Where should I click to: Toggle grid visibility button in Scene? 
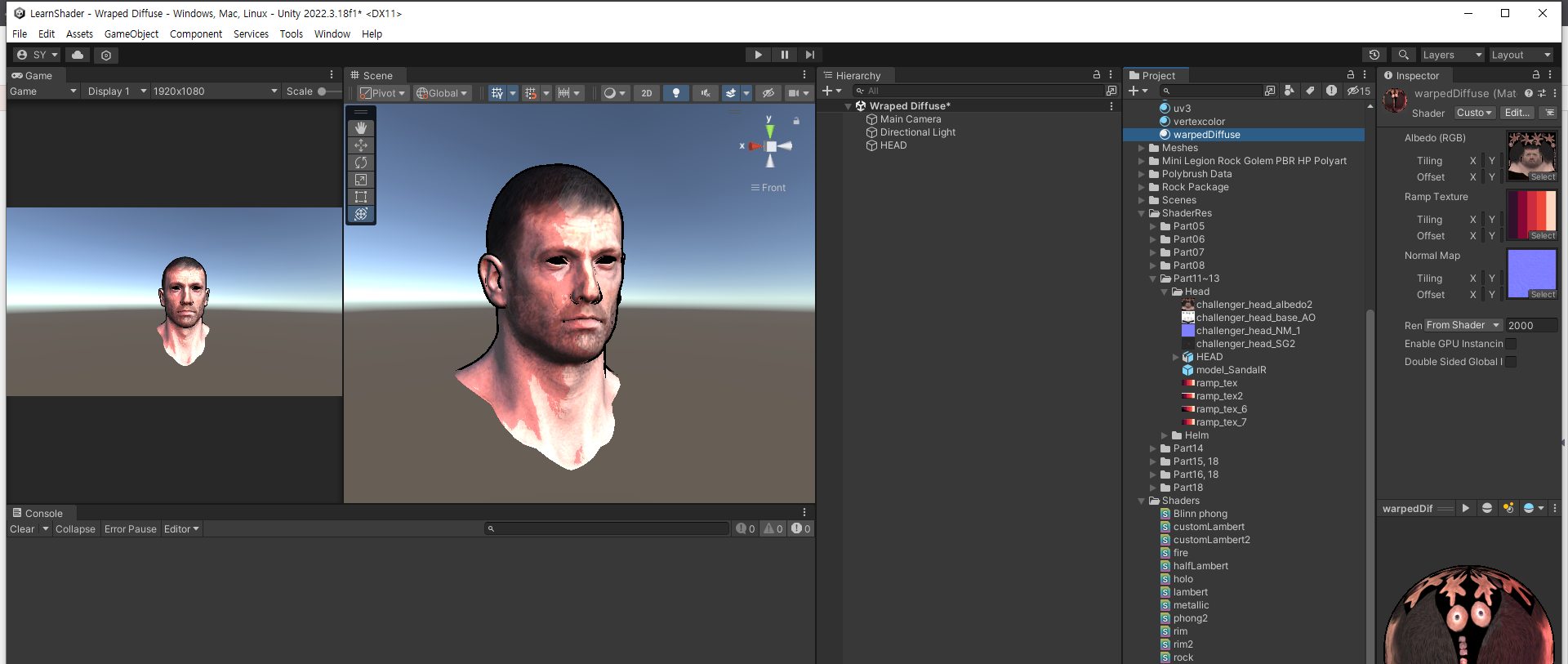tap(497, 93)
